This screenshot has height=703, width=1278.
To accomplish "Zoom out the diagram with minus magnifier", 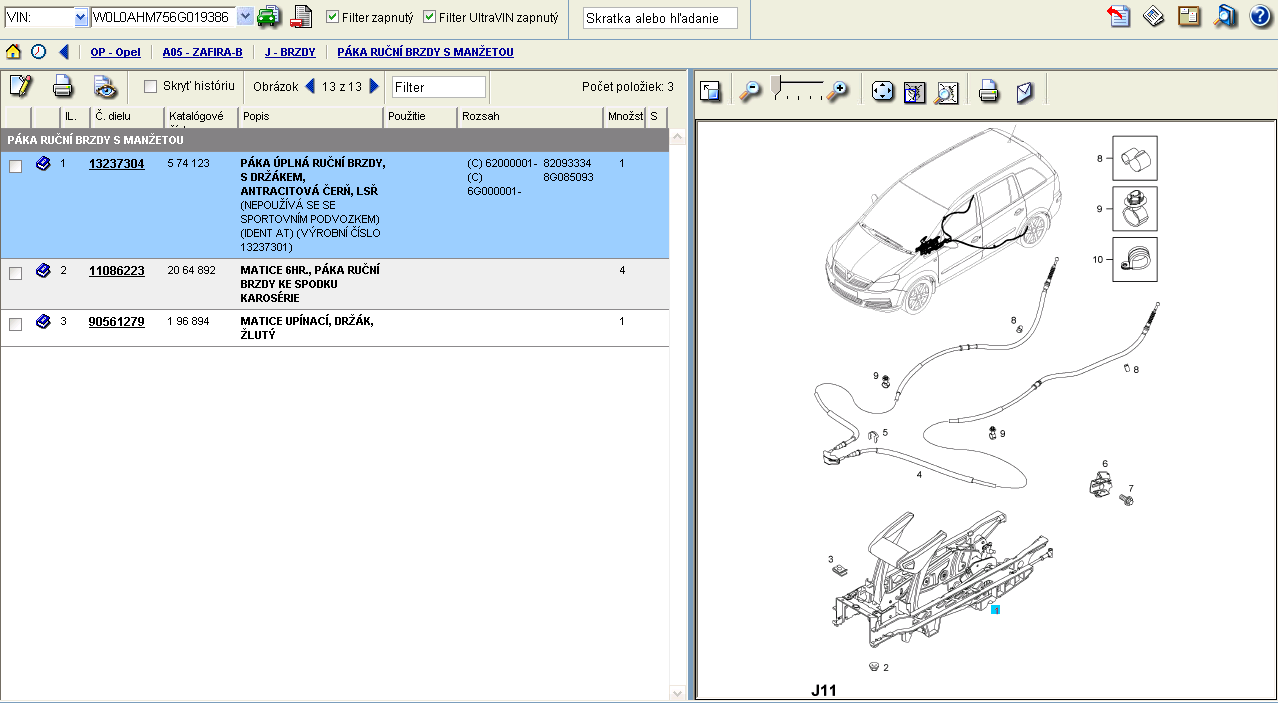I will click(x=749, y=92).
